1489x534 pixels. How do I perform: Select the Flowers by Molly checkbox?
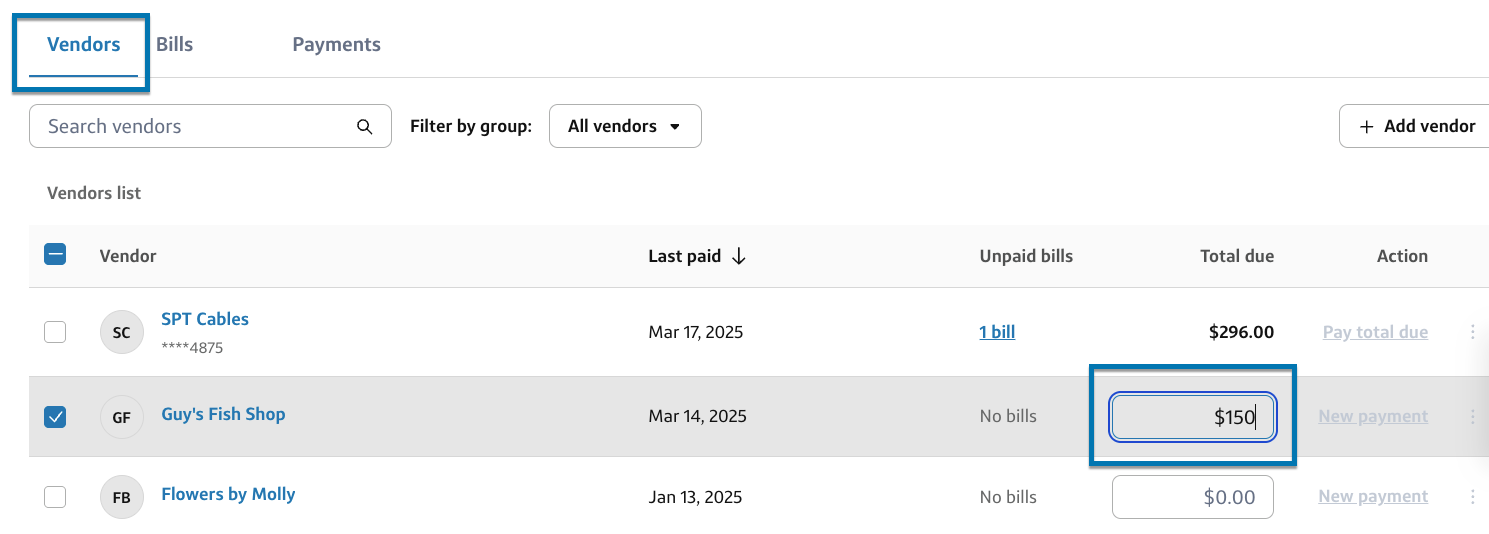tap(55, 497)
